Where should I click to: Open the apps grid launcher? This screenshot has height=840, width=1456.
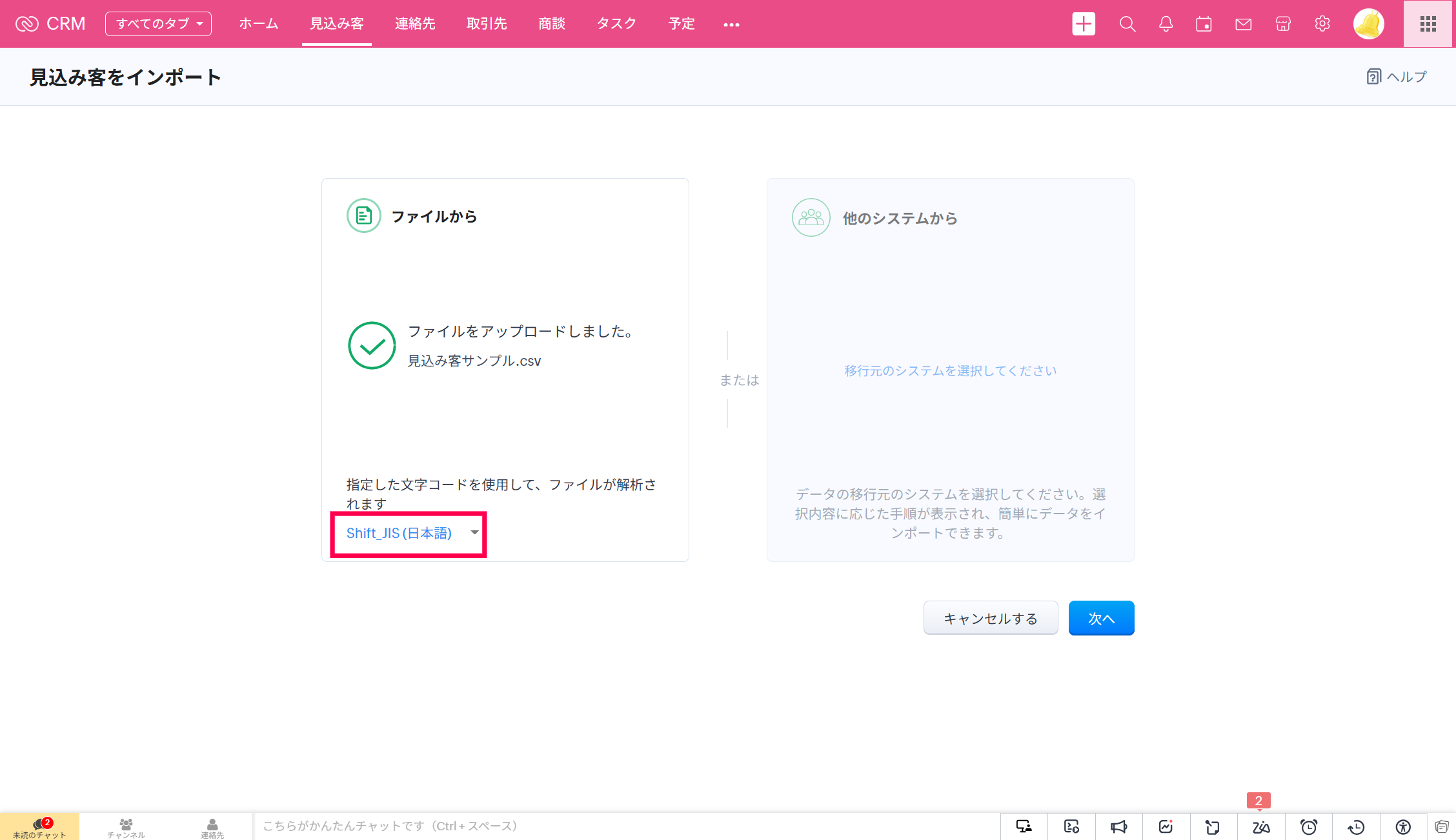coord(1428,24)
